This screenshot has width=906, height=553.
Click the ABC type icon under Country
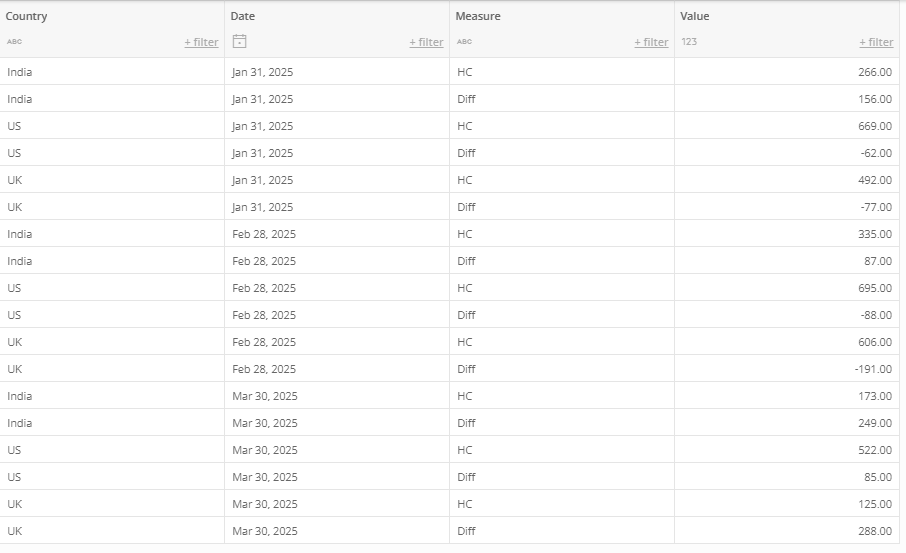[14, 42]
